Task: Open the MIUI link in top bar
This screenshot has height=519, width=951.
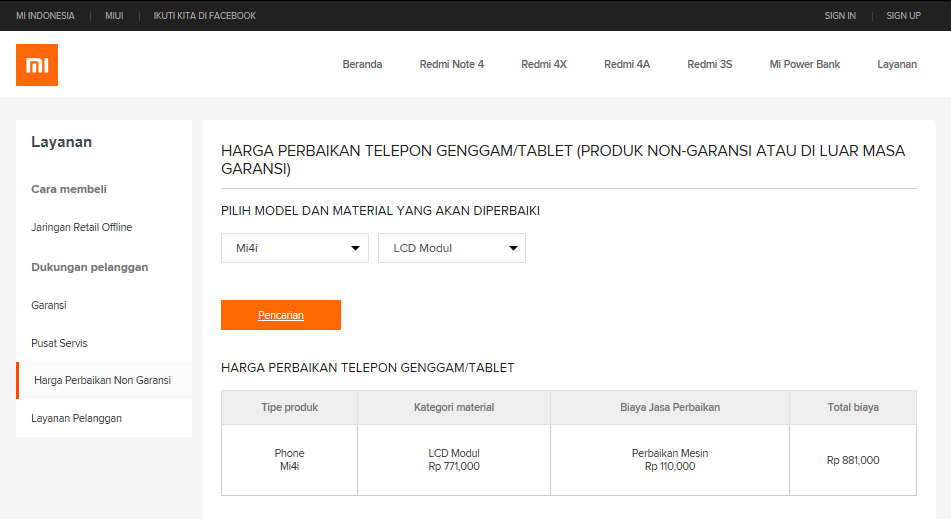Action: (x=114, y=16)
